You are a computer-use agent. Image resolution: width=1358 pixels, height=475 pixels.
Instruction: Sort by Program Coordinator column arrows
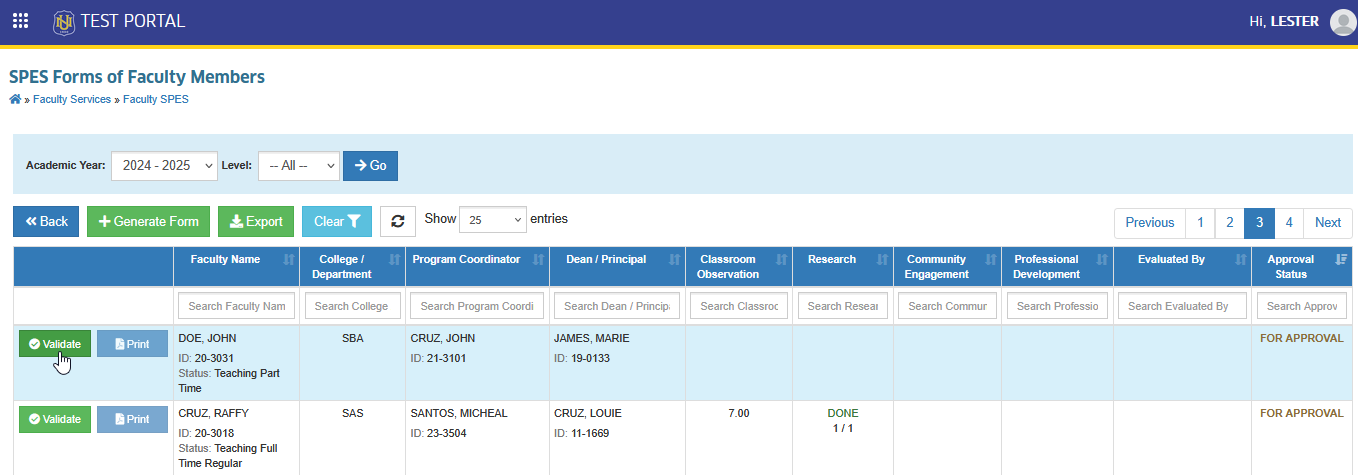537,260
